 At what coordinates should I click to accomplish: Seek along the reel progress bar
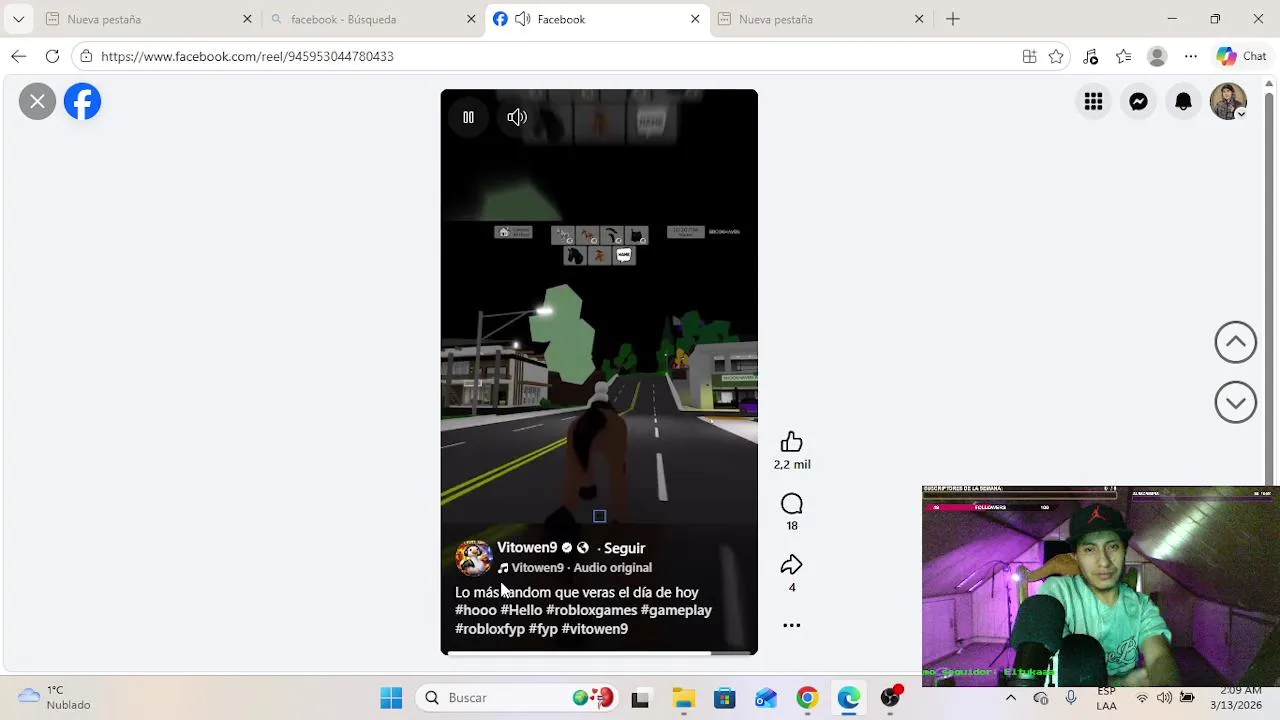[x=599, y=653]
